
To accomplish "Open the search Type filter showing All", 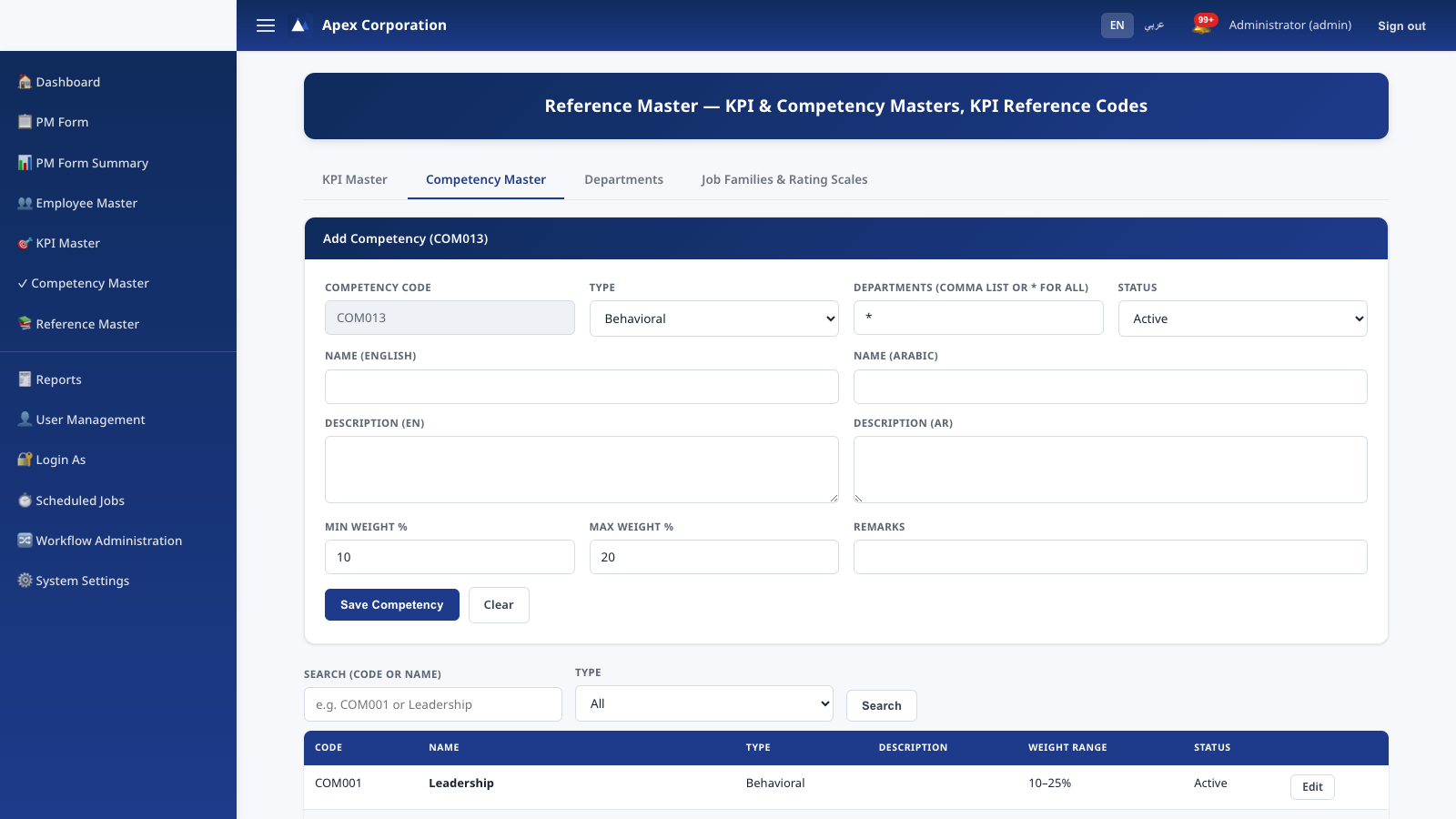I will point(704,703).
